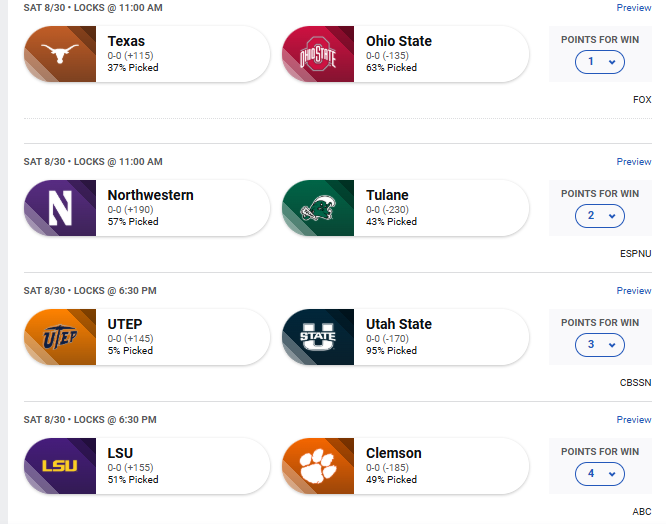Select Tulane 43% Picked card
This screenshot has width=666, height=524.
click(406, 208)
